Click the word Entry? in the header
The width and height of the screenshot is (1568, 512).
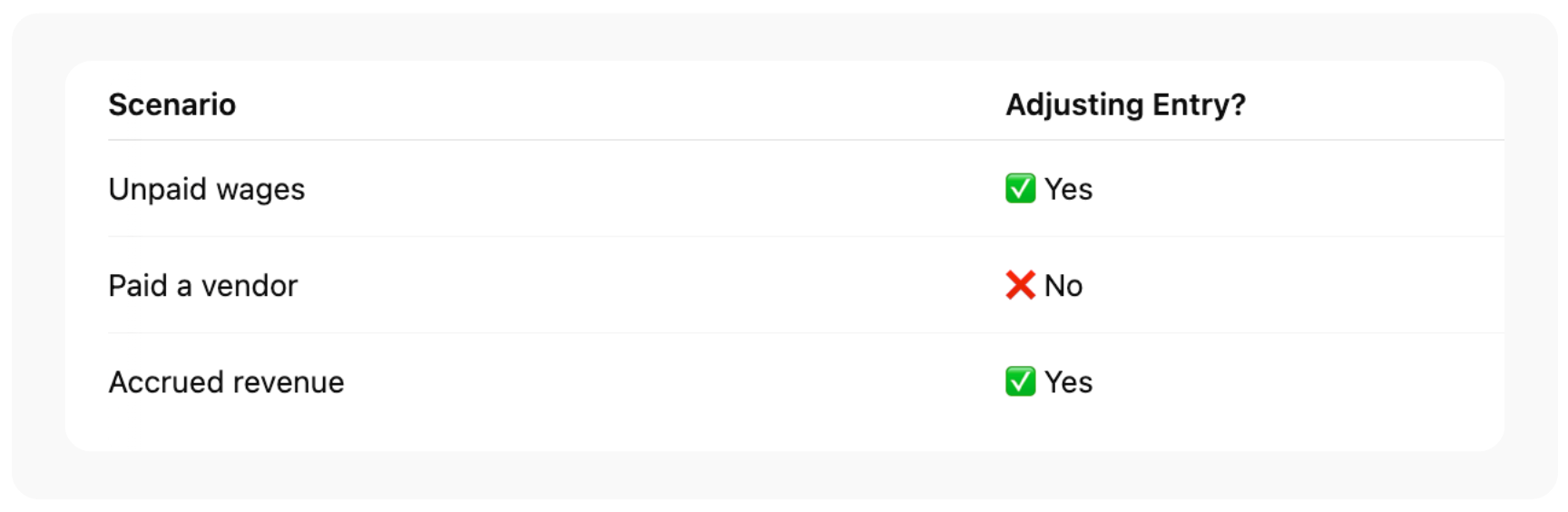[x=1199, y=105]
